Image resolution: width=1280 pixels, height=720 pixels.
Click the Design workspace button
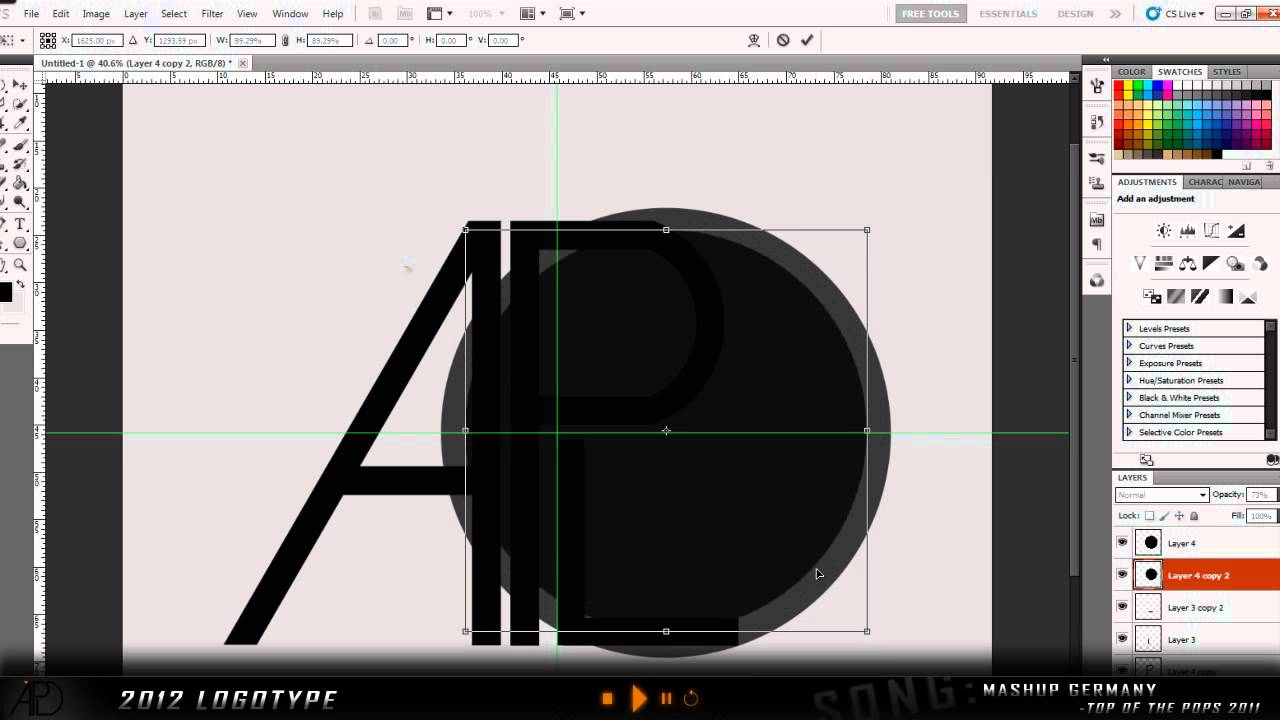click(x=1075, y=14)
